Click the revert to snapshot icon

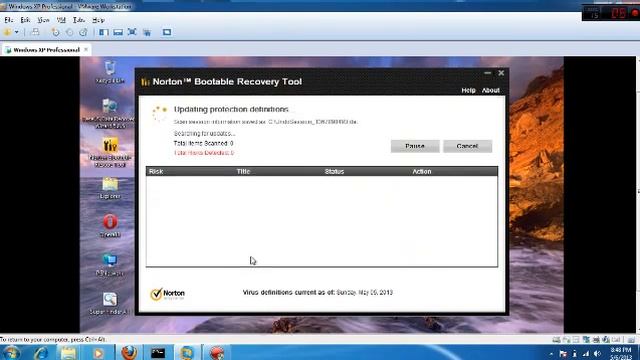coord(69,32)
